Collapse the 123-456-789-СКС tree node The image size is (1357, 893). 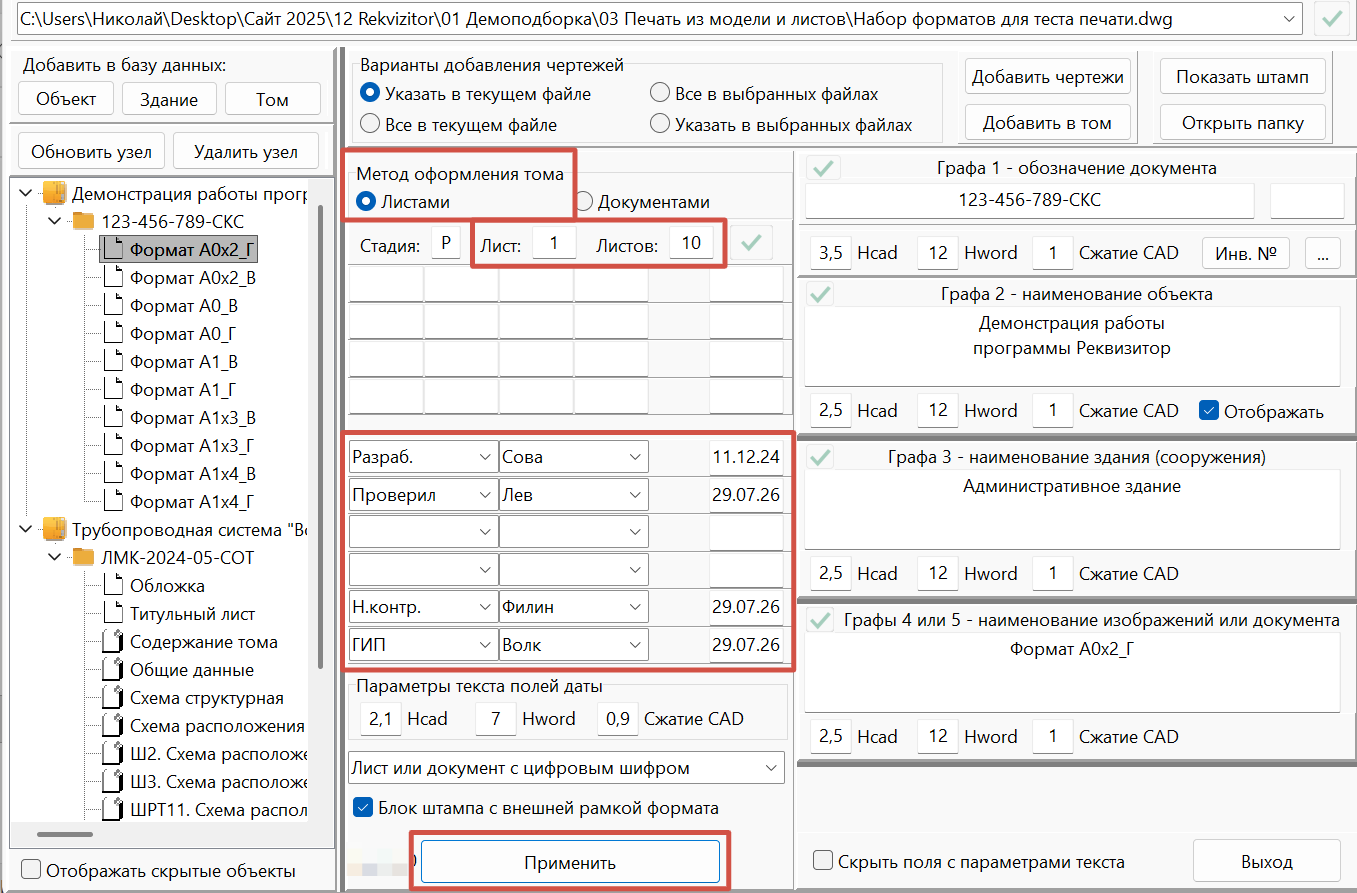pyautogui.click(x=55, y=221)
